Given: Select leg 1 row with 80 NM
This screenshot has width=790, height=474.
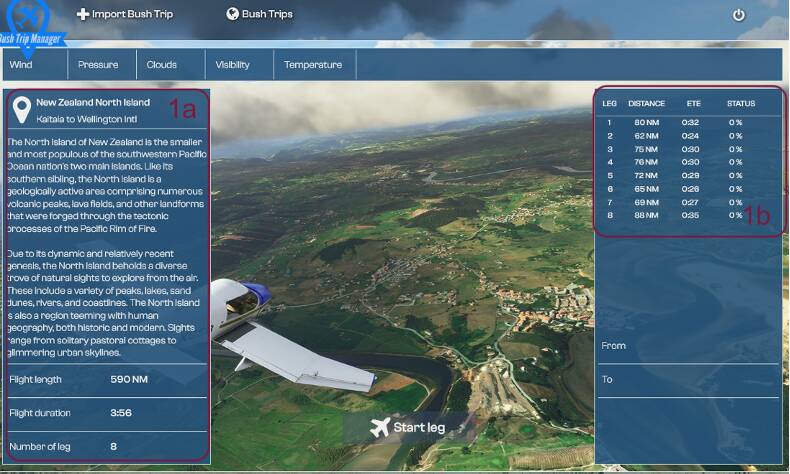Looking at the screenshot, I should pyautogui.click(x=688, y=122).
